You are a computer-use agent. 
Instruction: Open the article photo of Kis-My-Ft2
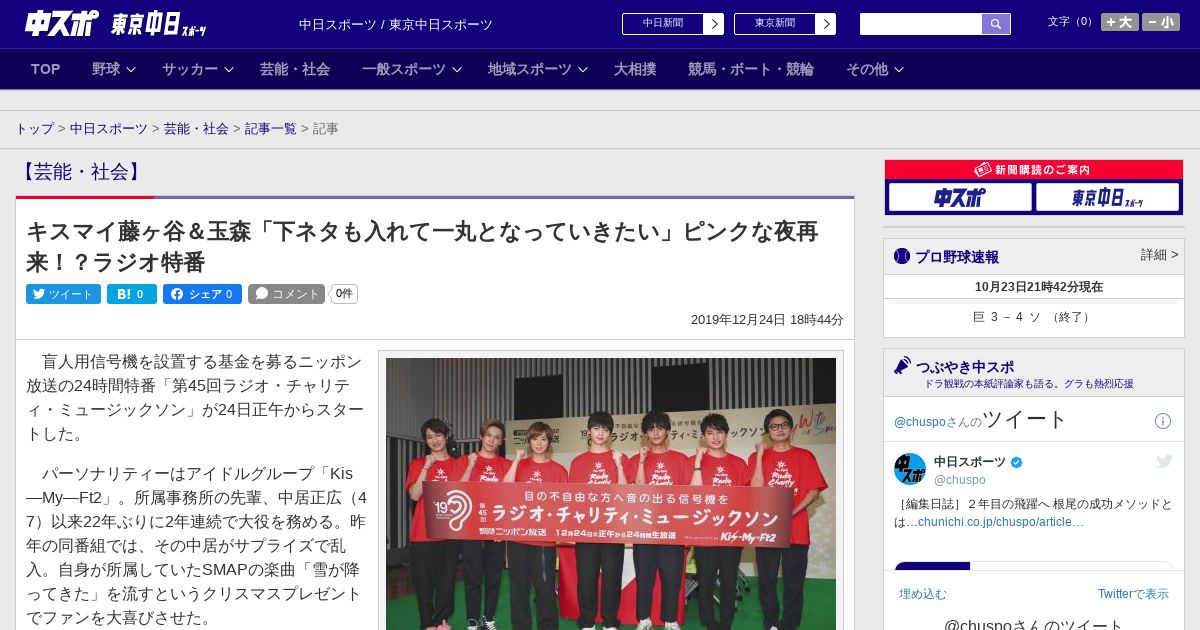[611, 493]
